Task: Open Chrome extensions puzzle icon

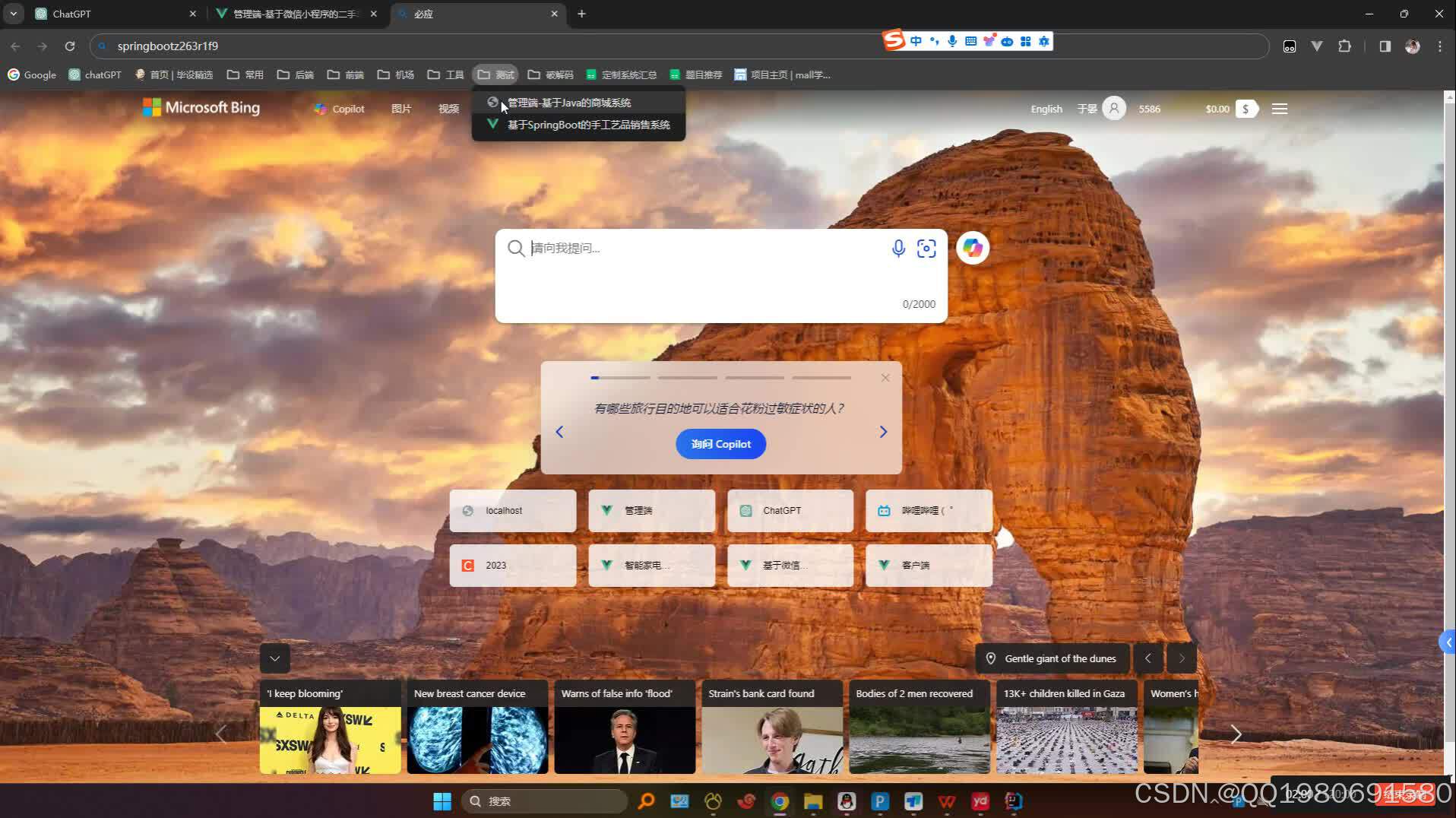Action: tap(1344, 46)
